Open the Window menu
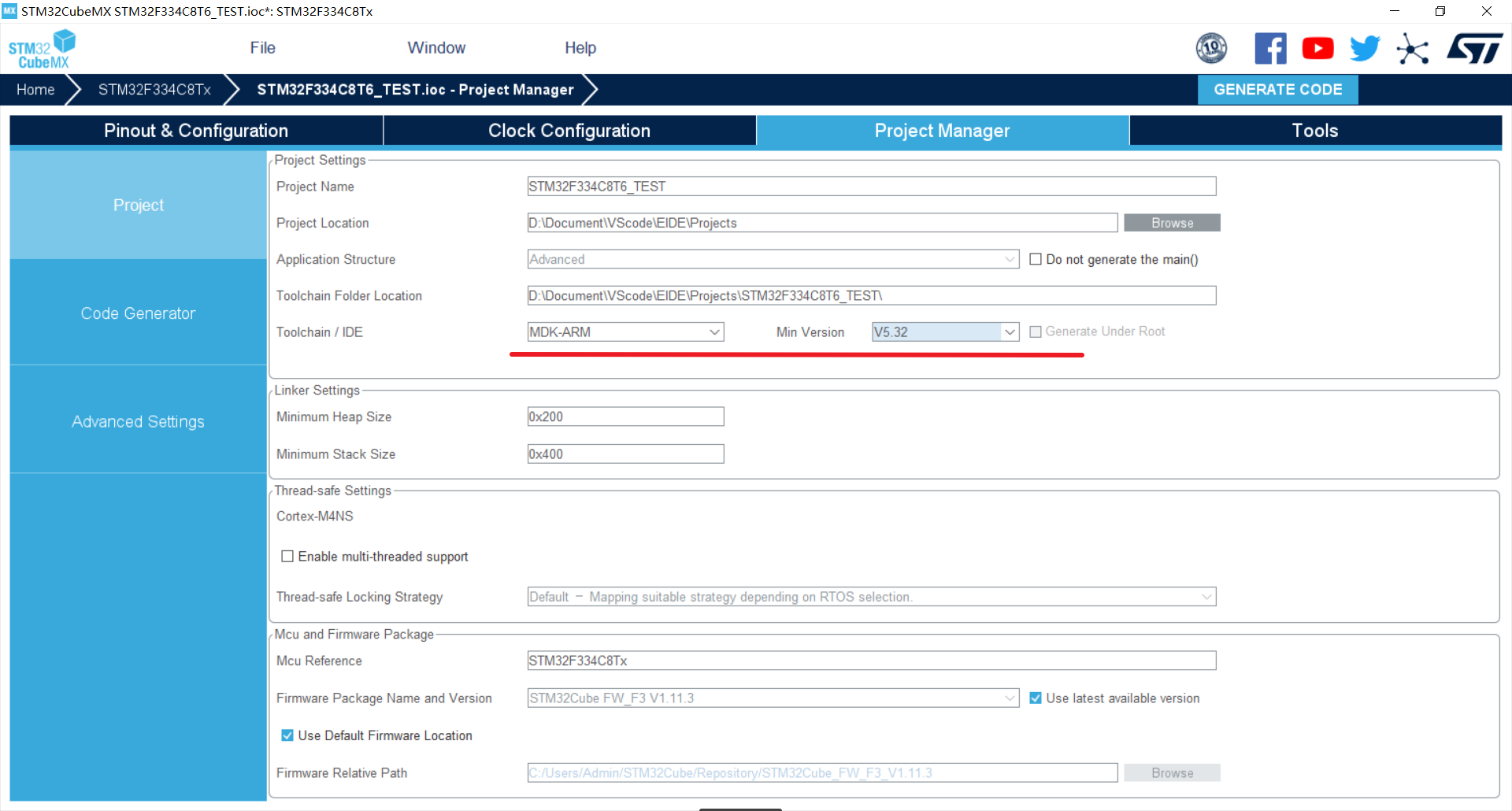The image size is (1512, 811). coord(436,48)
